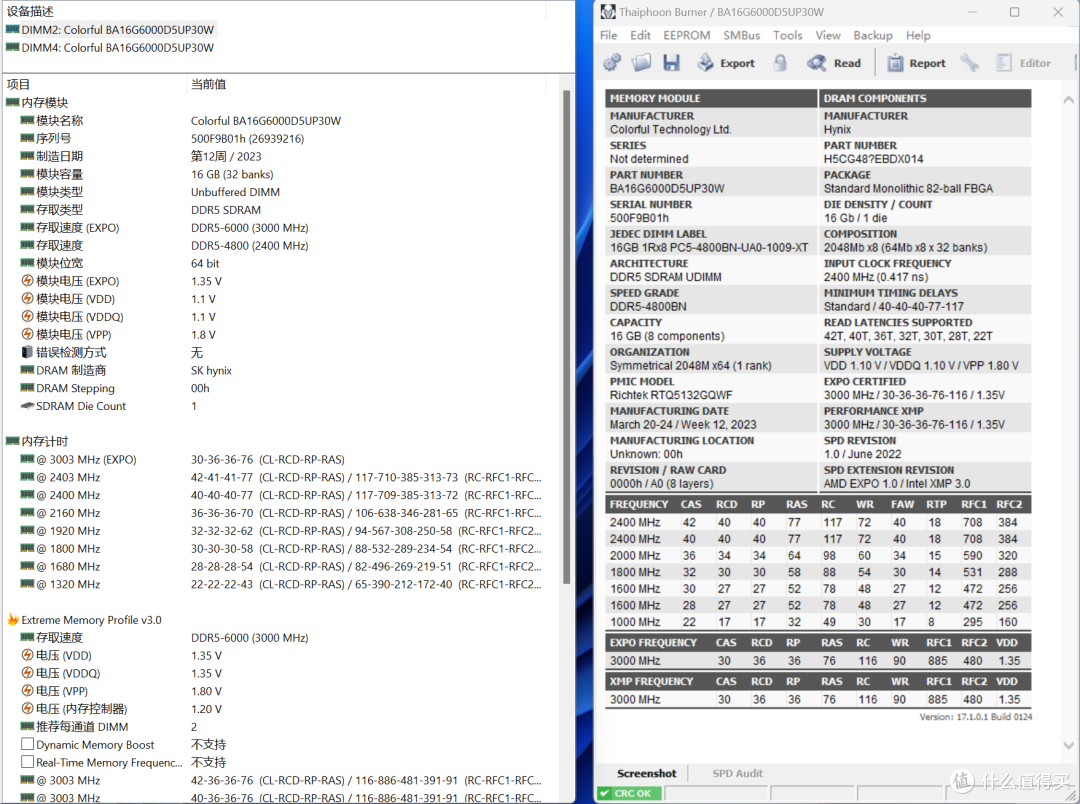The width and height of the screenshot is (1080, 804).
Task: Click the padlock icon in Thaiphoon toolbar
Action: tap(780, 63)
